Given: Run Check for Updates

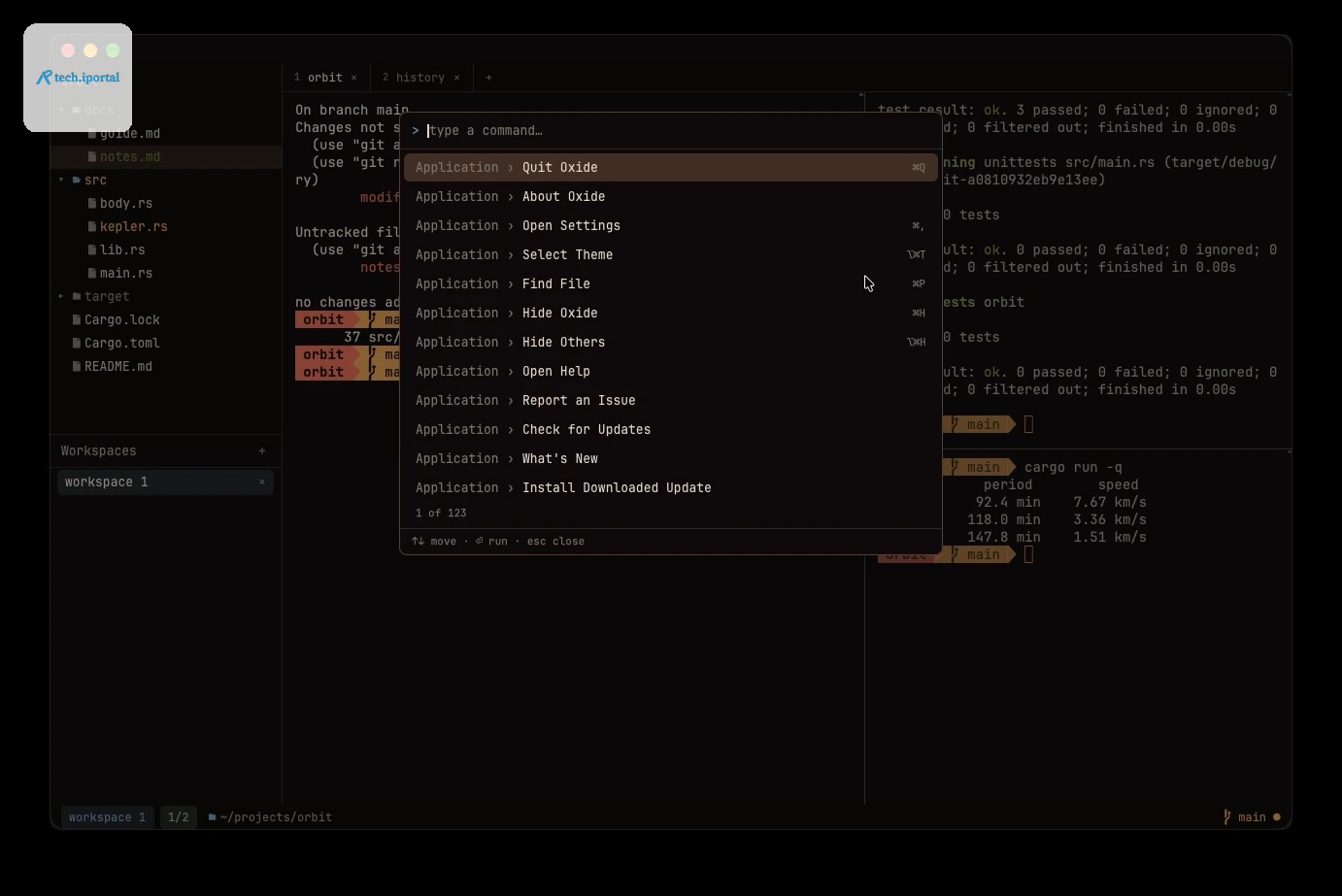Looking at the screenshot, I should pyautogui.click(x=671, y=430).
